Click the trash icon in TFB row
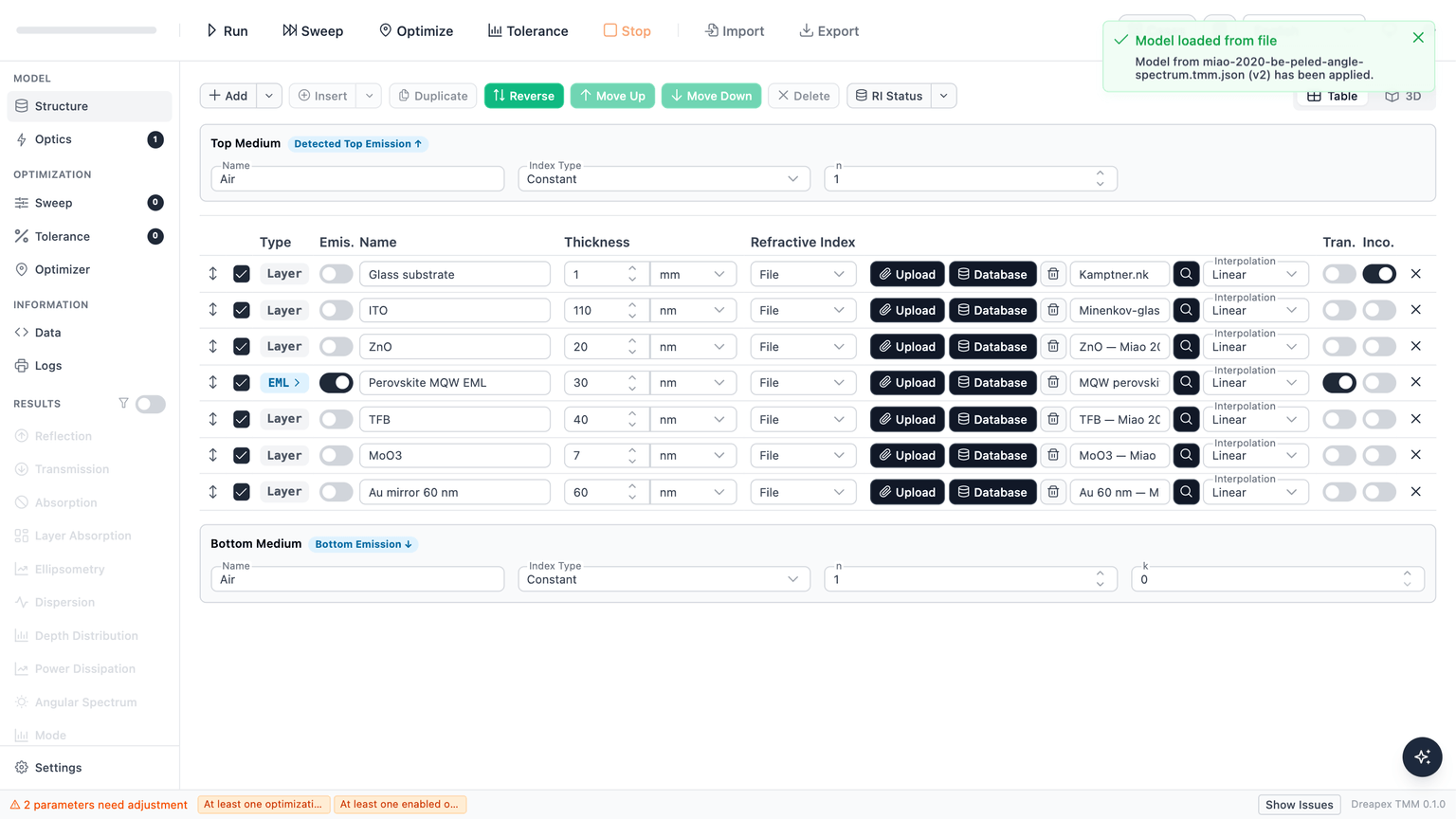Image resolution: width=1456 pixels, height=819 pixels. point(1053,419)
